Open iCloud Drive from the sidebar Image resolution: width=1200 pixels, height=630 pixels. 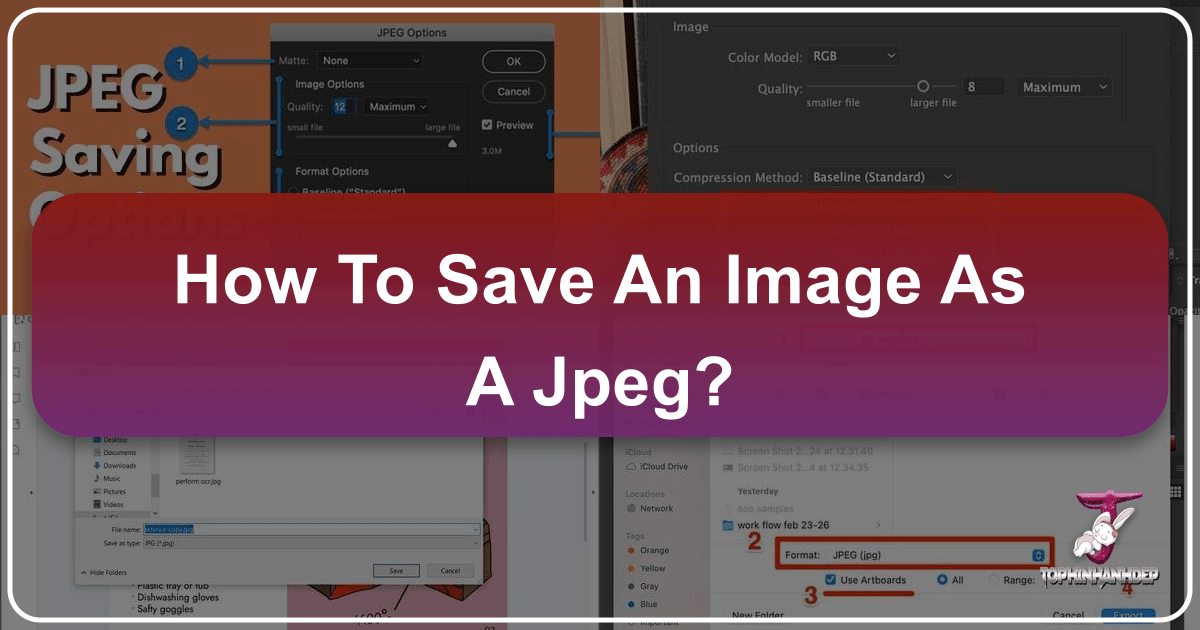[x=662, y=465]
